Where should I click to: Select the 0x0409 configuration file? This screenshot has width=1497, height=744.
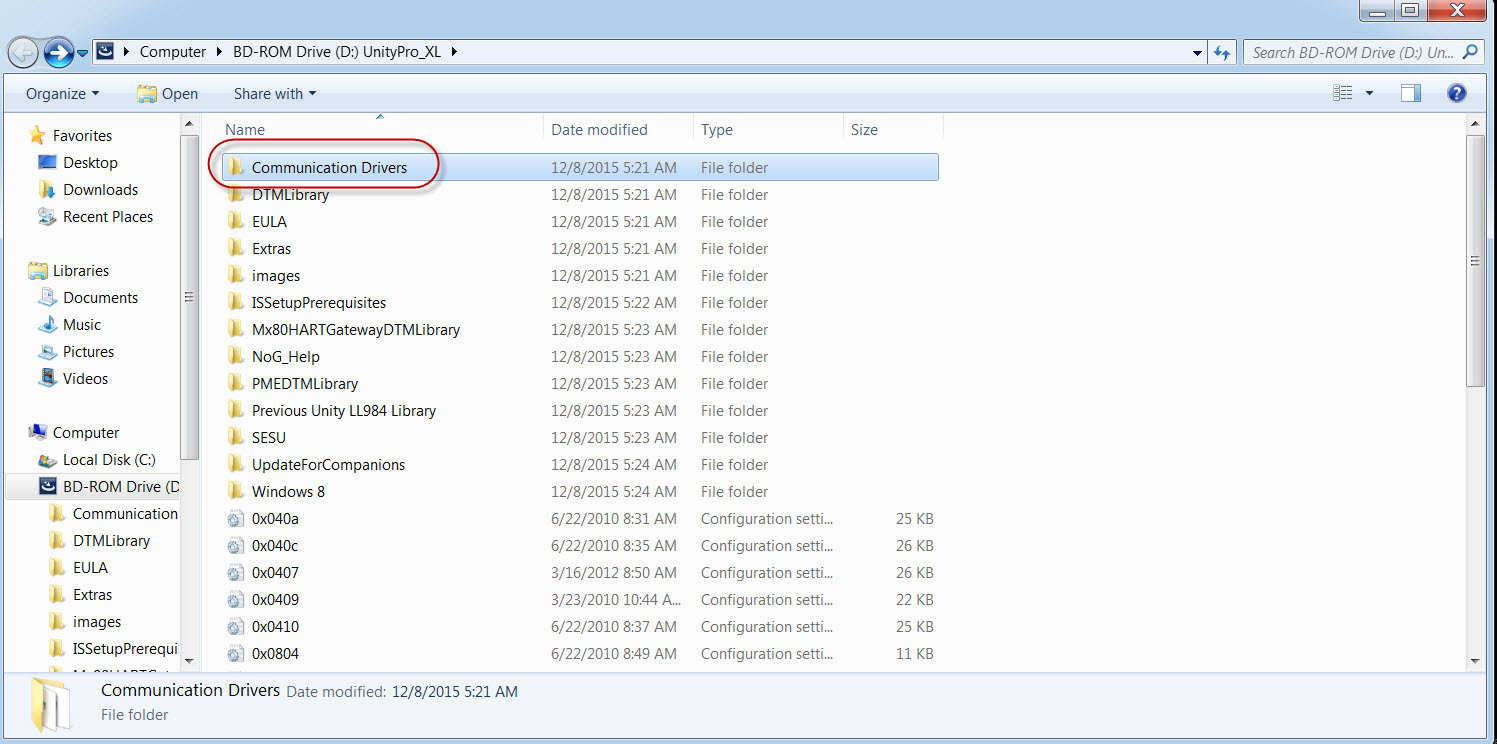pyautogui.click(x=275, y=599)
